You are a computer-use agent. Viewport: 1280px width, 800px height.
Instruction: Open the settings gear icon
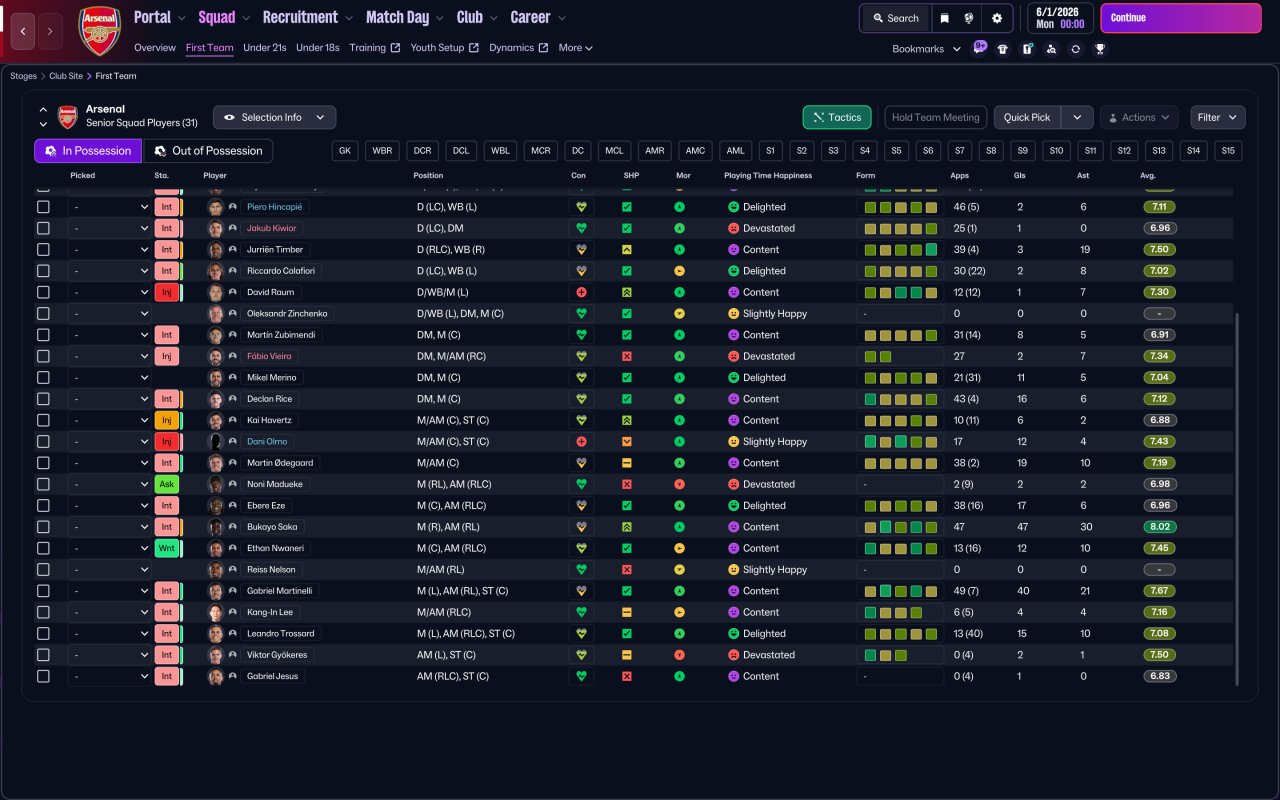tap(997, 18)
